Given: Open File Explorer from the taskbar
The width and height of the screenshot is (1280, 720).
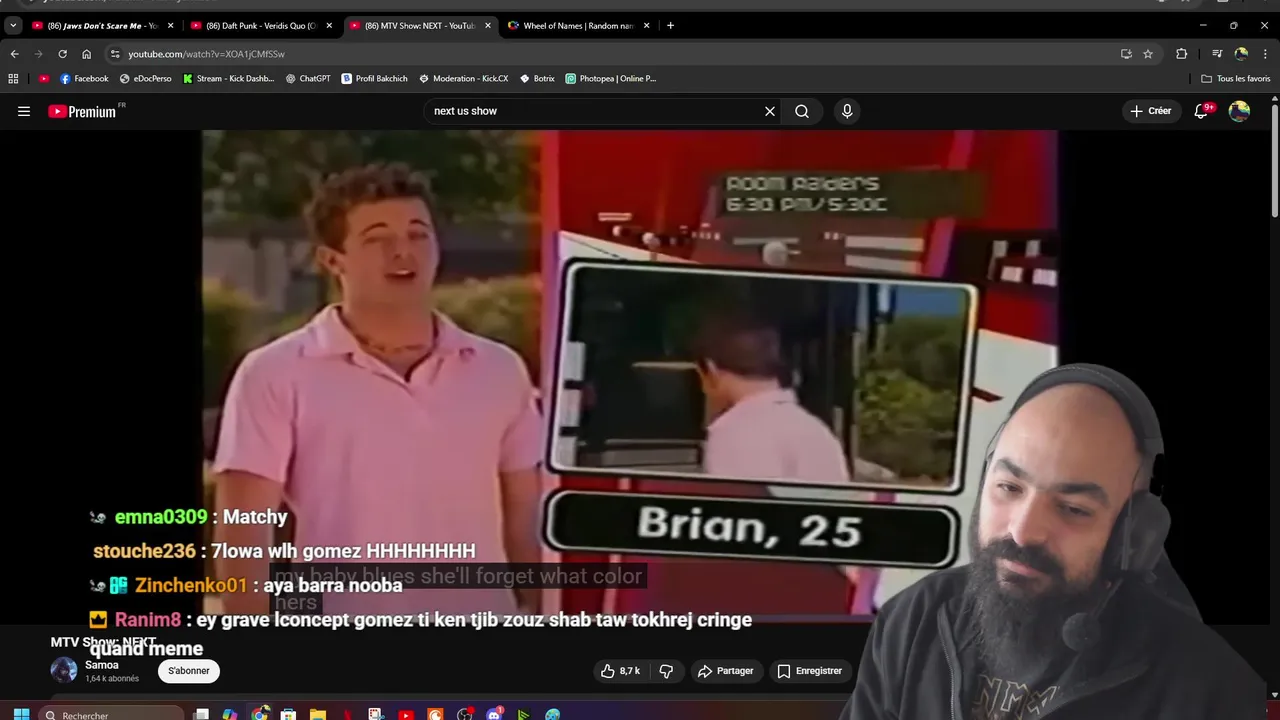Looking at the screenshot, I should [318, 715].
